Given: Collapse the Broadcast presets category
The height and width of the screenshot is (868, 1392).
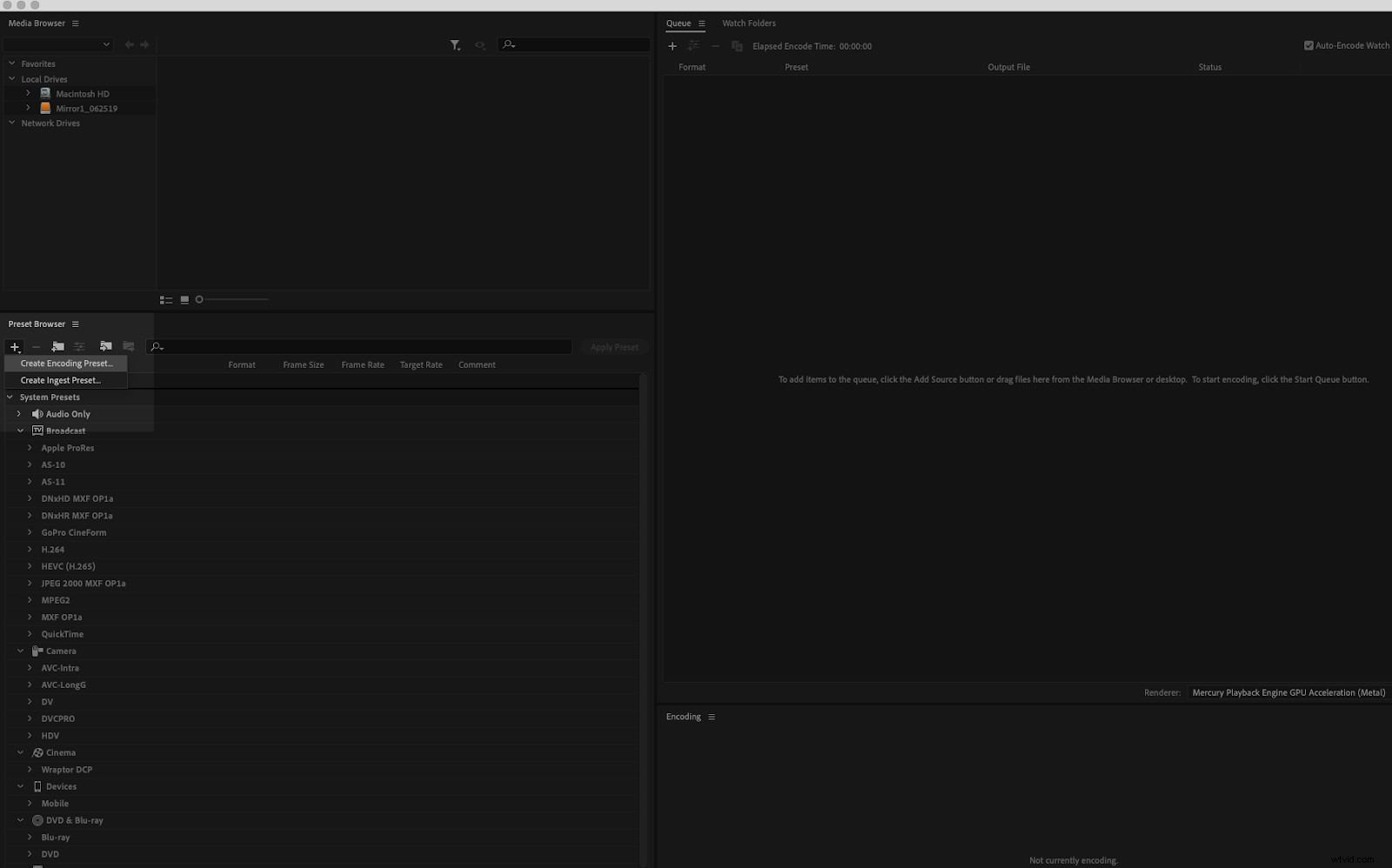Looking at the screenshot, I should [20, 431].
